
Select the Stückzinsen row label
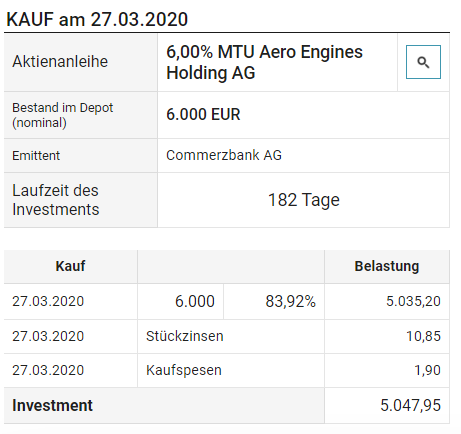click(x=185, y=336)
